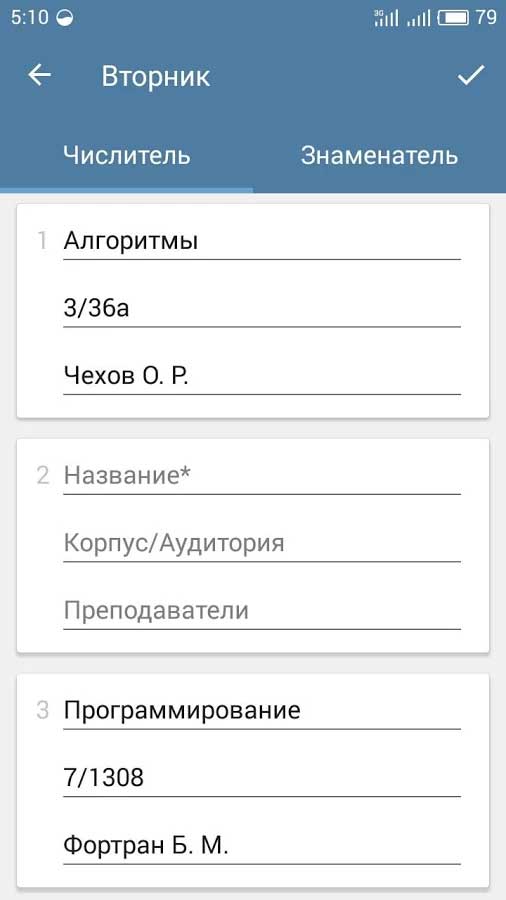Edit the Программирование subject name field
This screenshot has height=900, width=506.
(262, 711)
